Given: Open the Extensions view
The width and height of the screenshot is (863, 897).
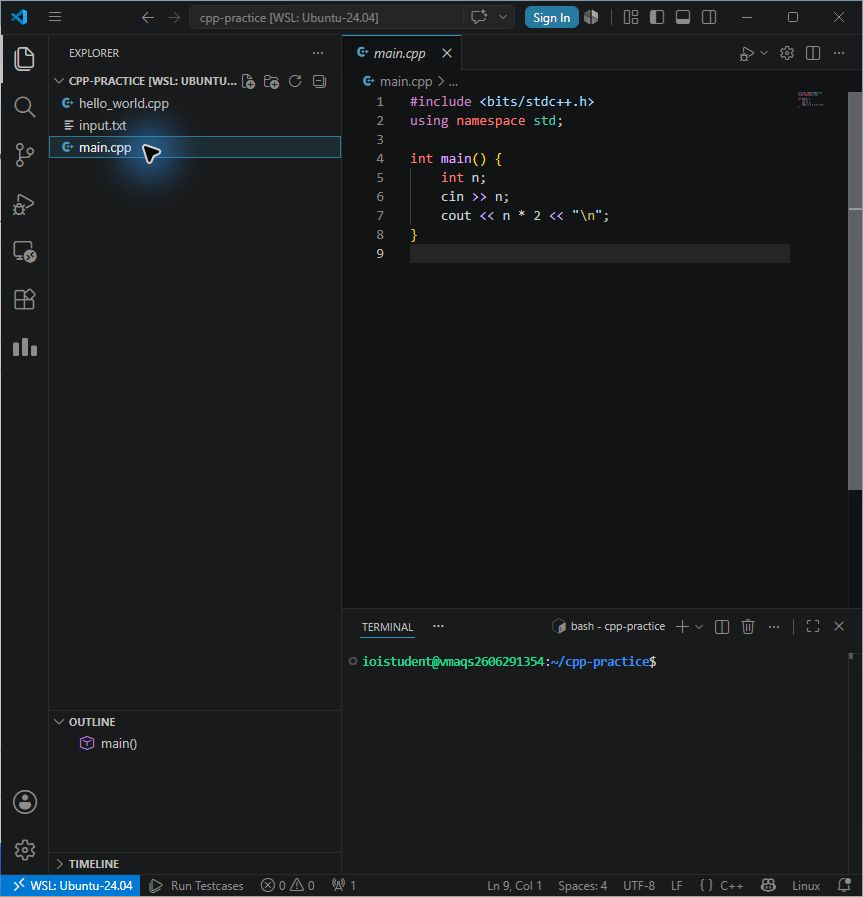Looking at the screenshot, I should coord(24,299).
